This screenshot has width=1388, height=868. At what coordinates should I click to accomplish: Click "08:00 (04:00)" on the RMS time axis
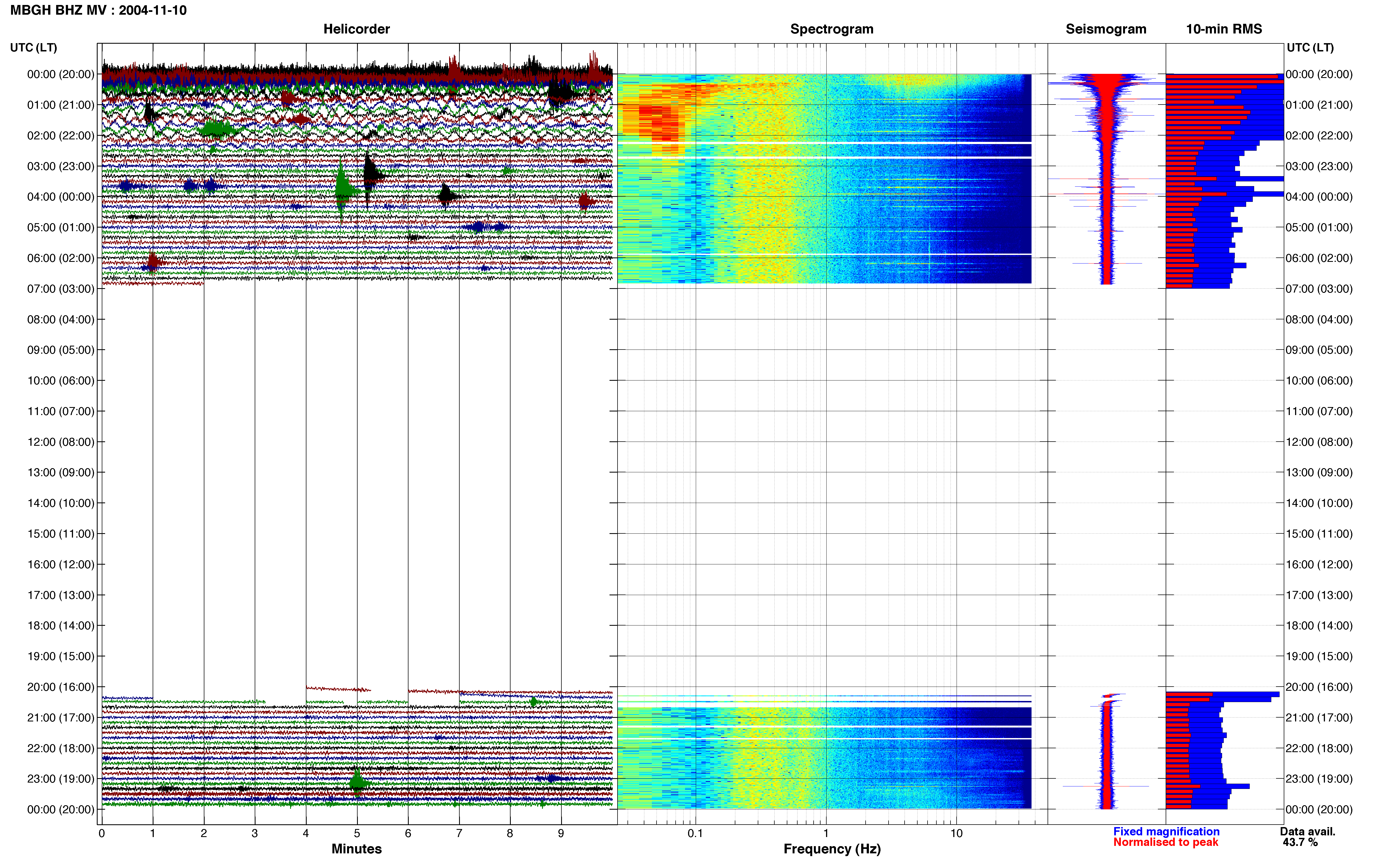click(1319, 320)
